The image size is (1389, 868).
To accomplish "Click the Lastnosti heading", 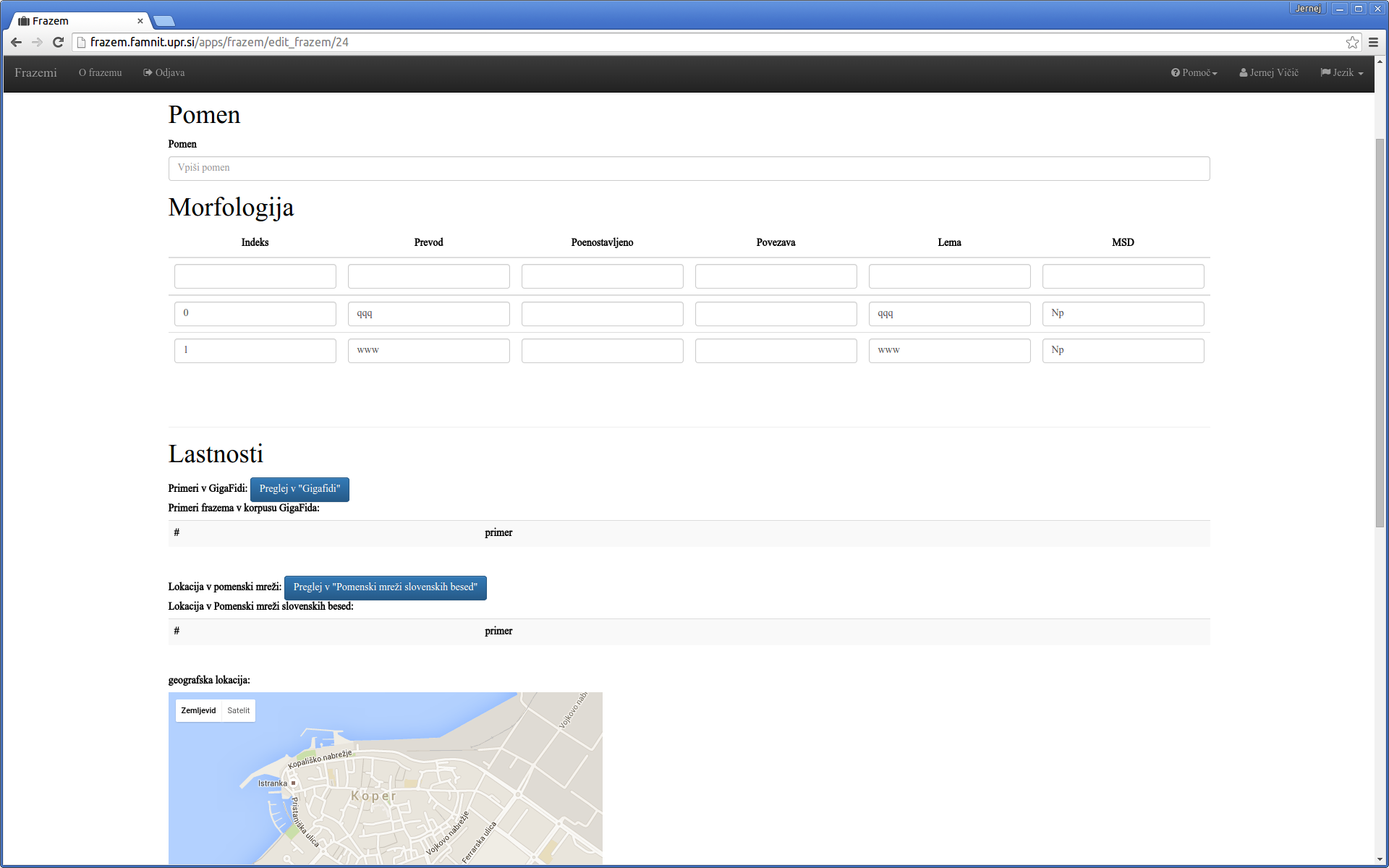I will pos(216,454).
